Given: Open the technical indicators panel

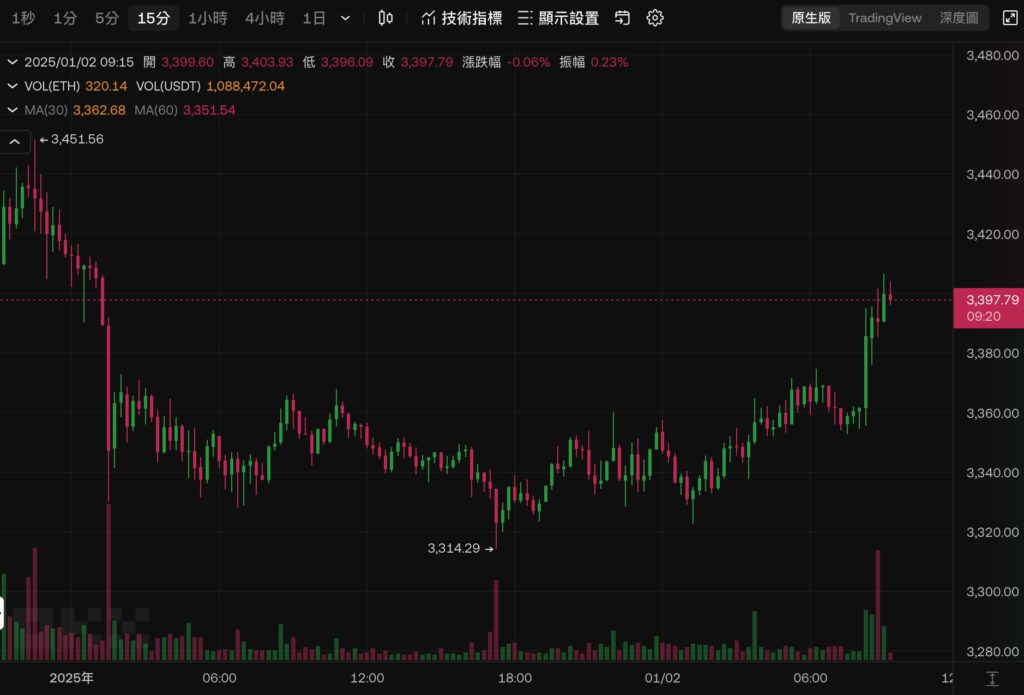Looking at the screenshot, I should click(x=461, y=18).
